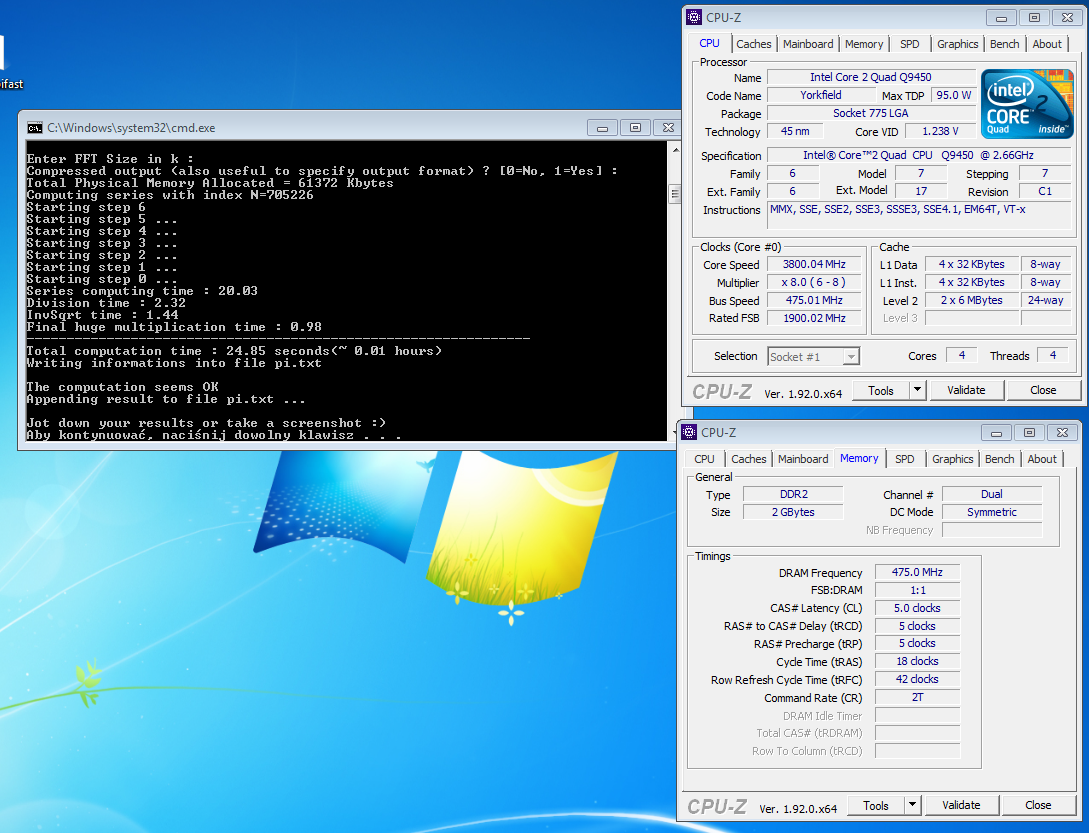Click Channel # value Dual
Viewport: 1089px width, 833px height.
click(992, 494)
